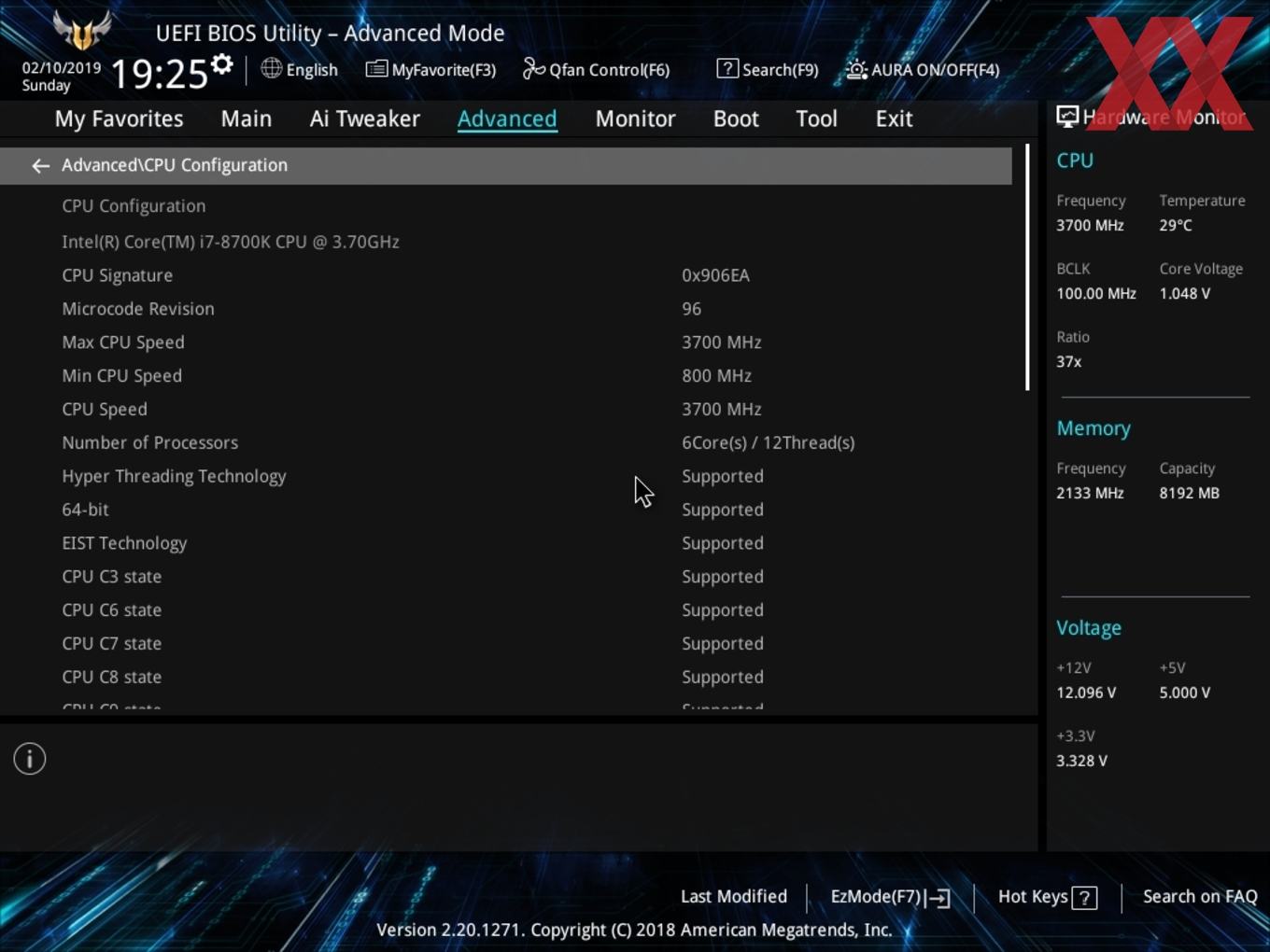This screenshot has width=1270, height=952.
Task: Click the Hardware Monitor panel icon
Action: (x=1067, y=117)
